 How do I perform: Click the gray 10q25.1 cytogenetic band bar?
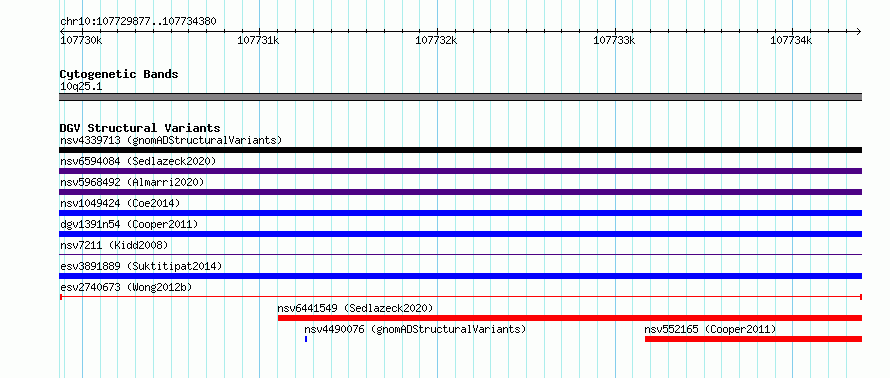click(460, 97)
